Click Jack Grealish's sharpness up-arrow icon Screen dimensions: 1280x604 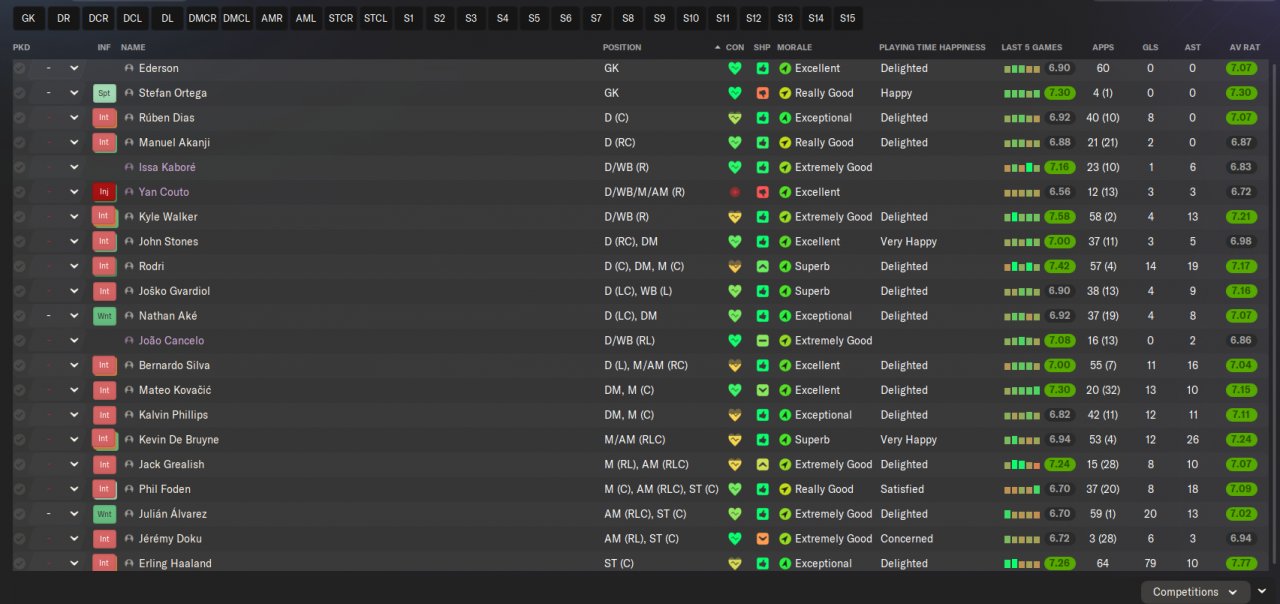[x=763, y=465]
